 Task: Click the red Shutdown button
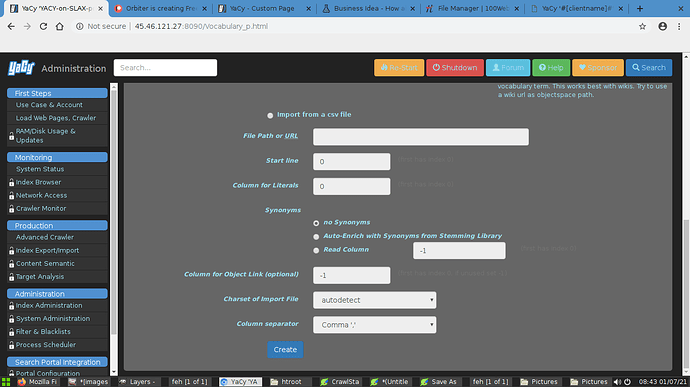point(455,68)
